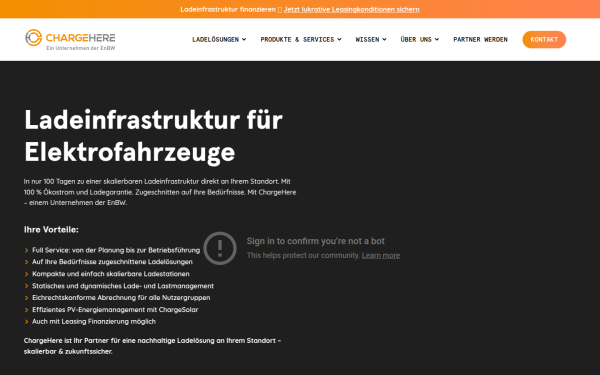
Task: Click the paragraph starting 'In nur 100 Tagen'
Action: tap(160, 192)
